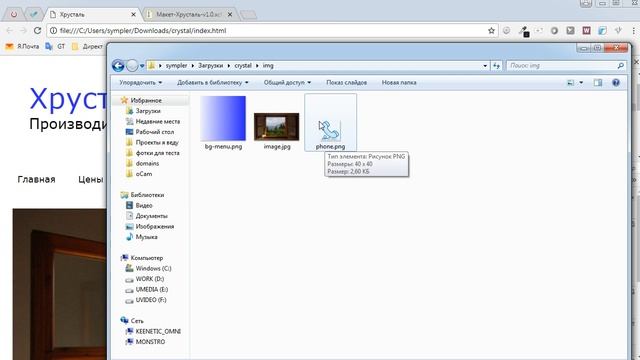The height and width of the screenshot is (360, 640).
Task: Select the phone.png file
Action: pos(330,122)
